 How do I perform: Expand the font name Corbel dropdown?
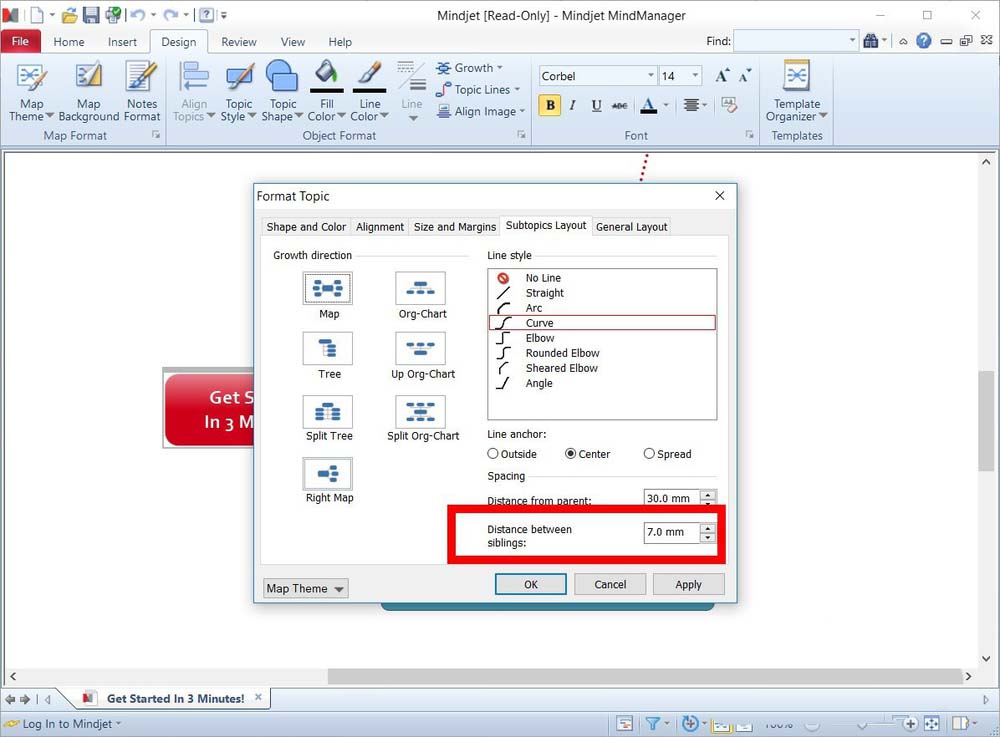651,75
